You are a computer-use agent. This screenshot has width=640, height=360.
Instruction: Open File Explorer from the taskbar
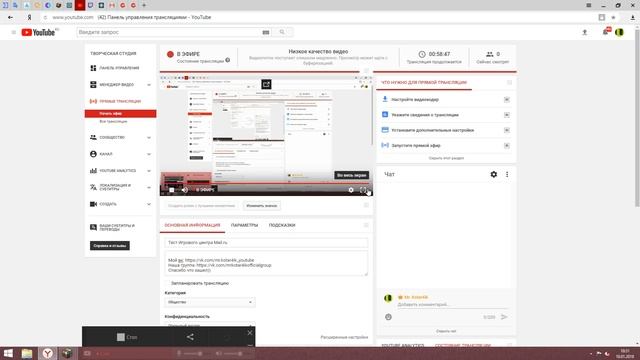(x=27, y=353)
